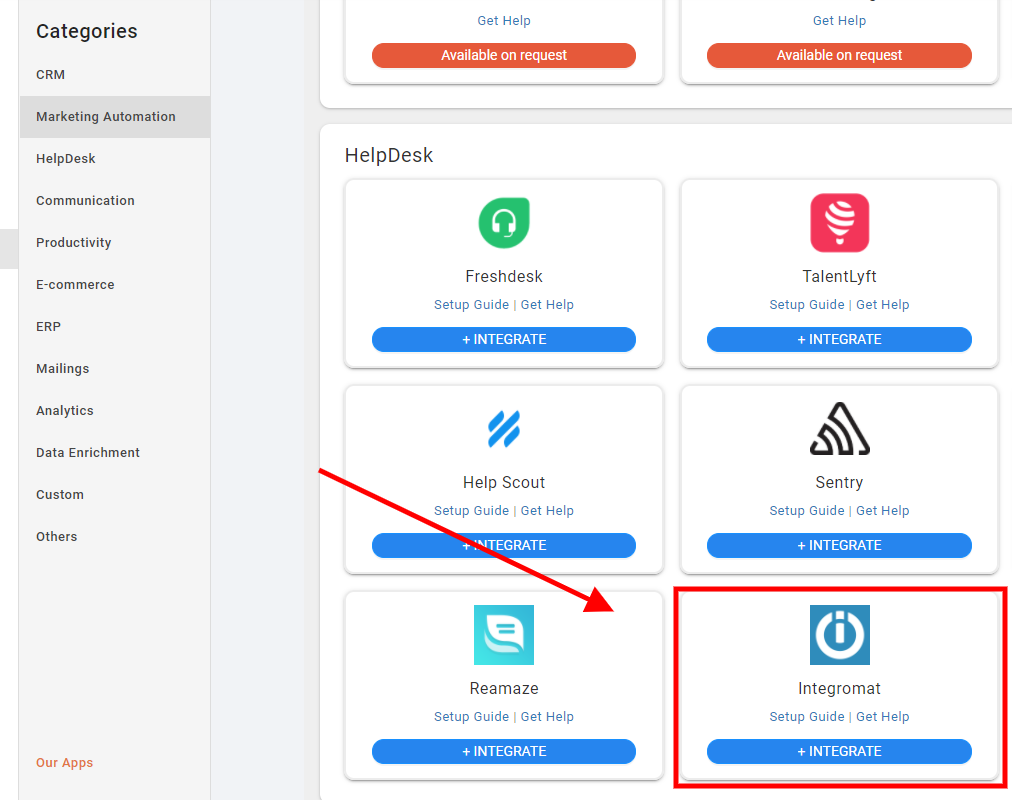Click the Categories sidebar heading
Screen dimensions: 1012x800
point(86,31)
